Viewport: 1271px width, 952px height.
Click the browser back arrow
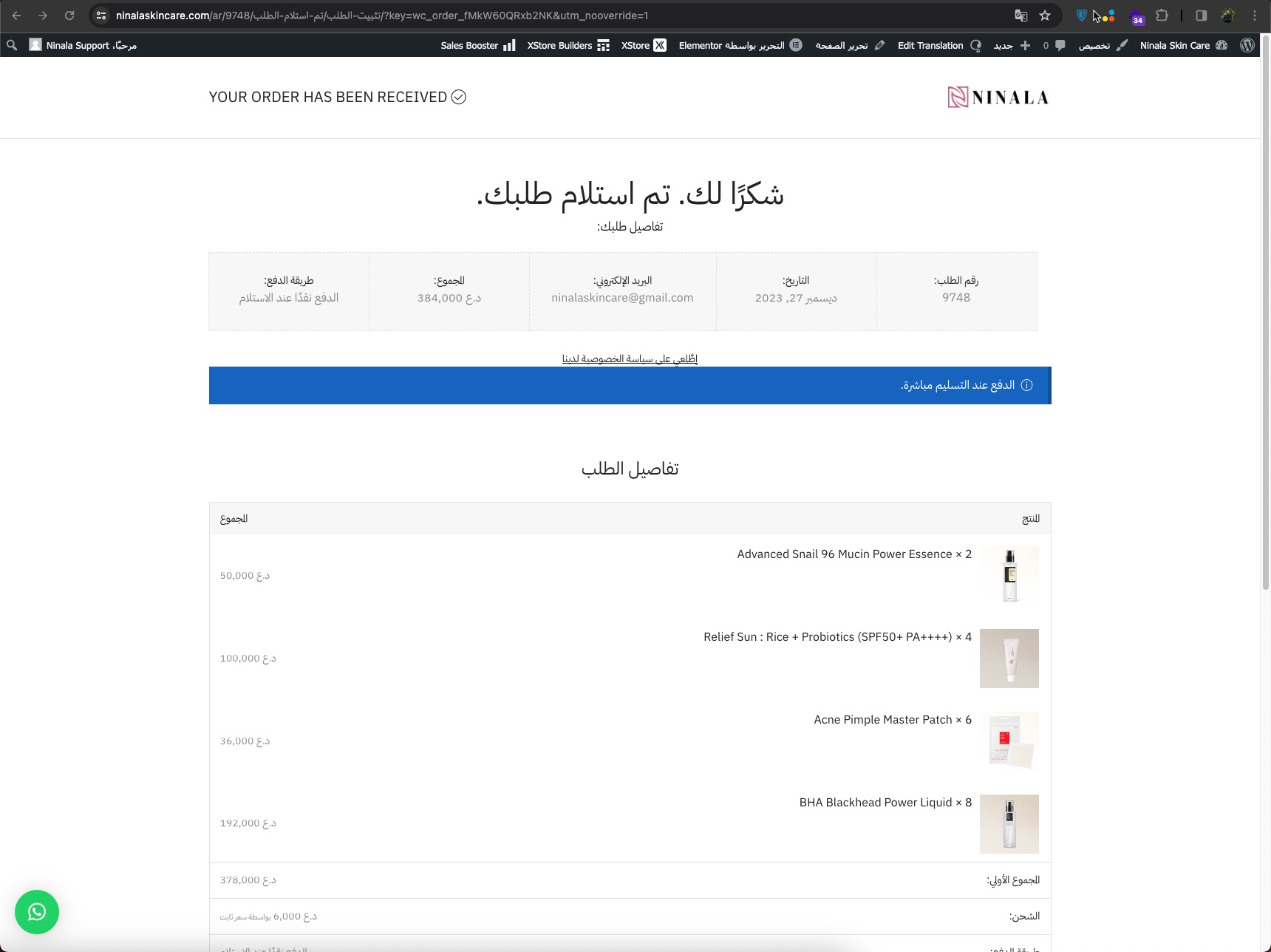coord(16,16)
